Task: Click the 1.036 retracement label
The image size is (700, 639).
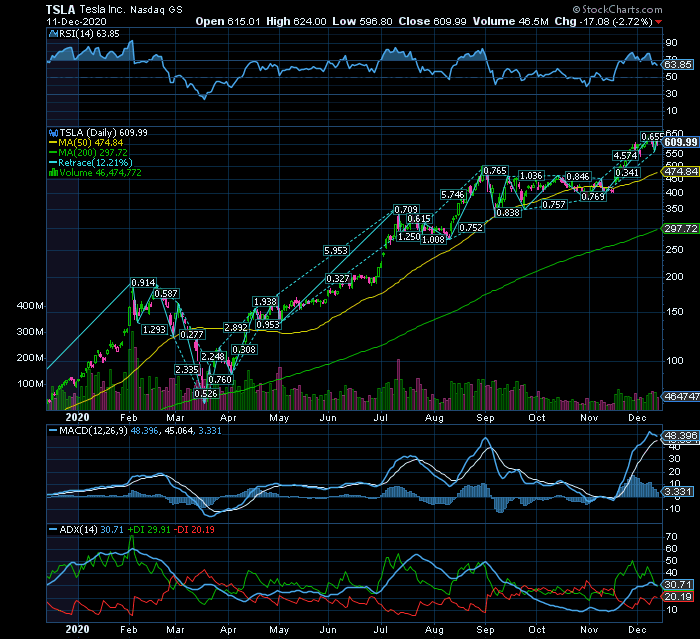Action: (x=531, y=175)
